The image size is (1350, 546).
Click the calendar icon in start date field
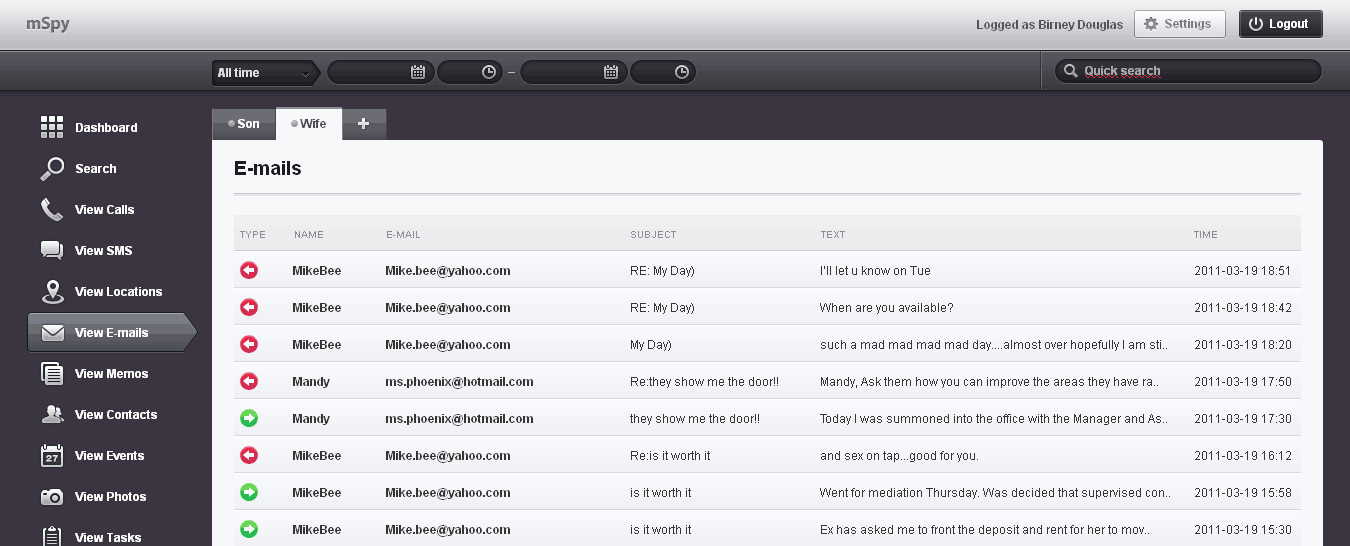pos(418,72)
